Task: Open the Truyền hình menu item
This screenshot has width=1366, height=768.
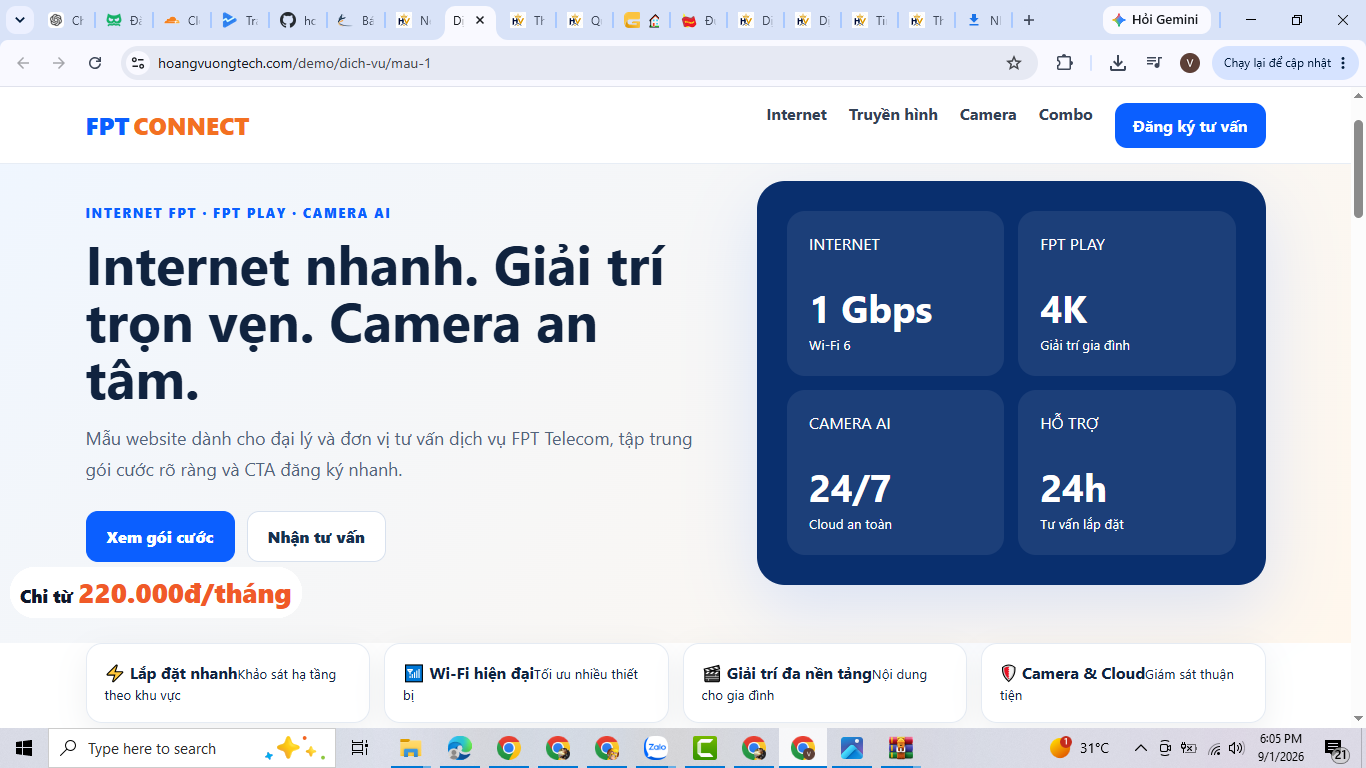Action: 893,115
